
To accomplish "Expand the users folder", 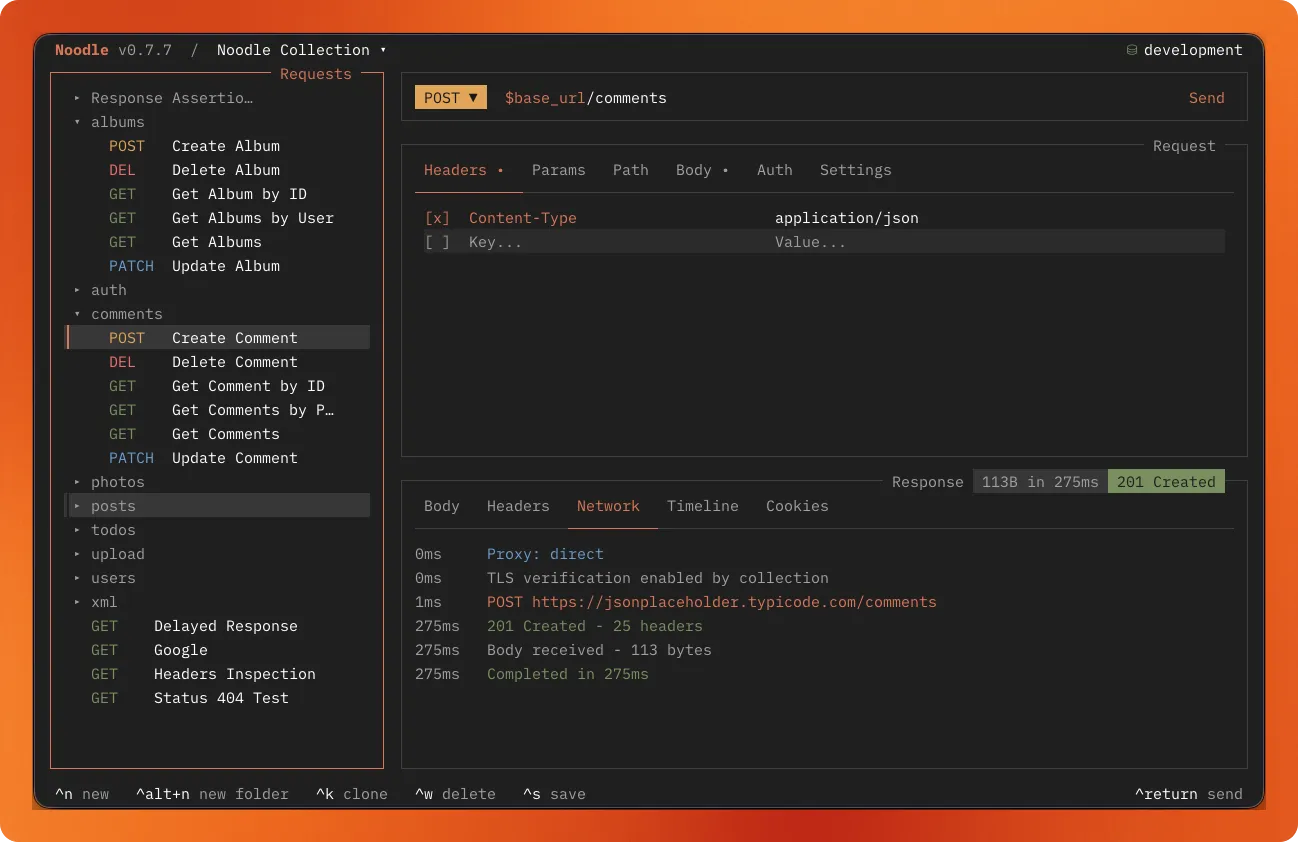I will (x=105, y=578).
